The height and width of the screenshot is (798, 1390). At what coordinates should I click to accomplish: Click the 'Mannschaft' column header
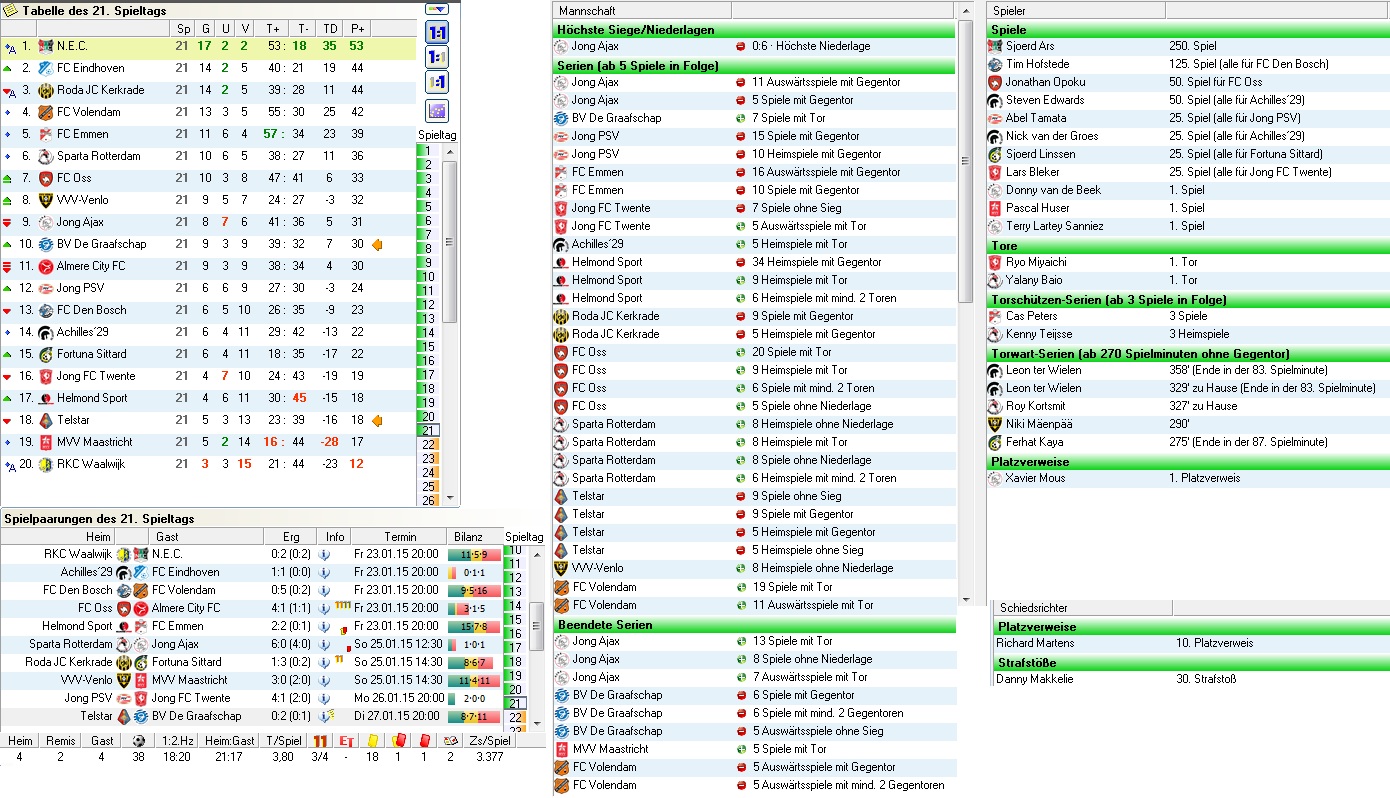click(642, 11)
